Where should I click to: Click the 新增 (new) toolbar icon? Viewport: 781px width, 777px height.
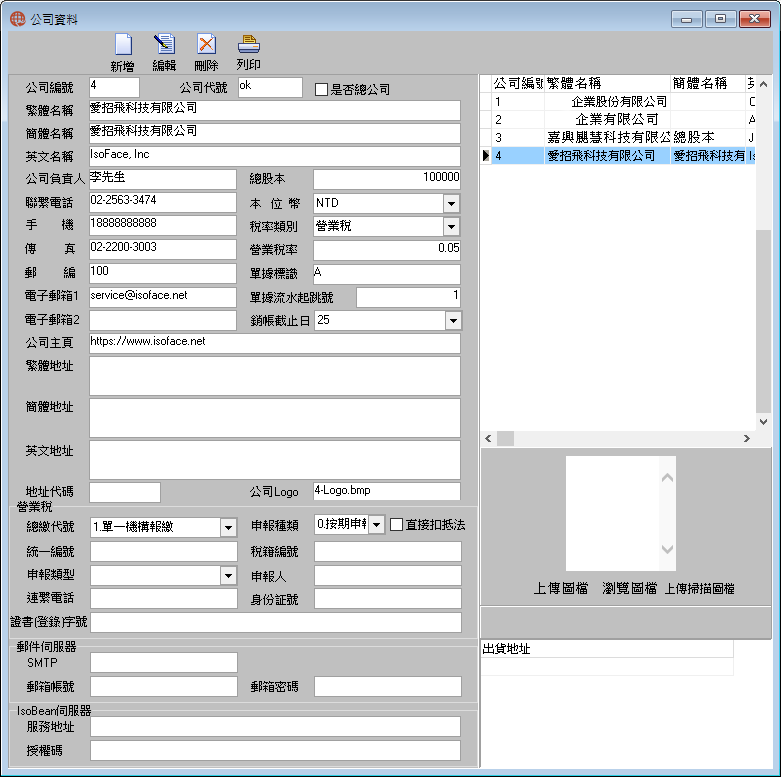point(123,52)
